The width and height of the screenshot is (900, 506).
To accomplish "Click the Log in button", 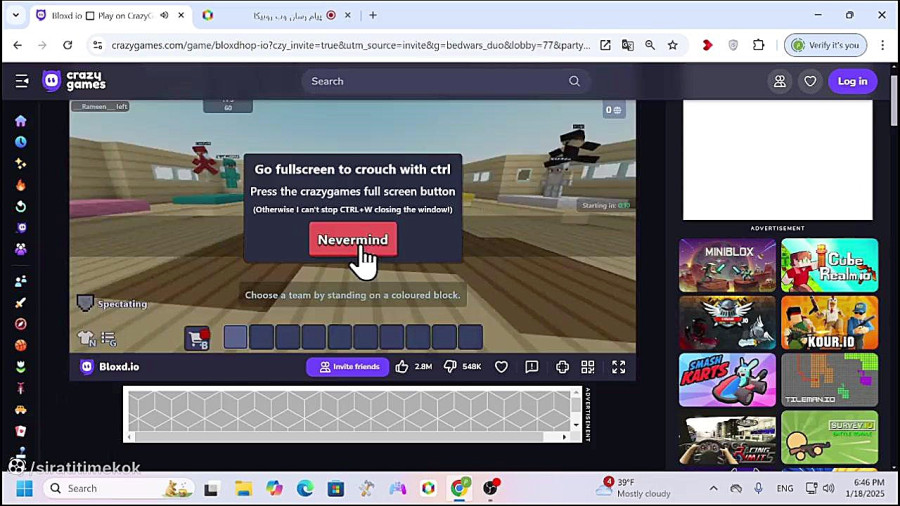I will point(852,81).
